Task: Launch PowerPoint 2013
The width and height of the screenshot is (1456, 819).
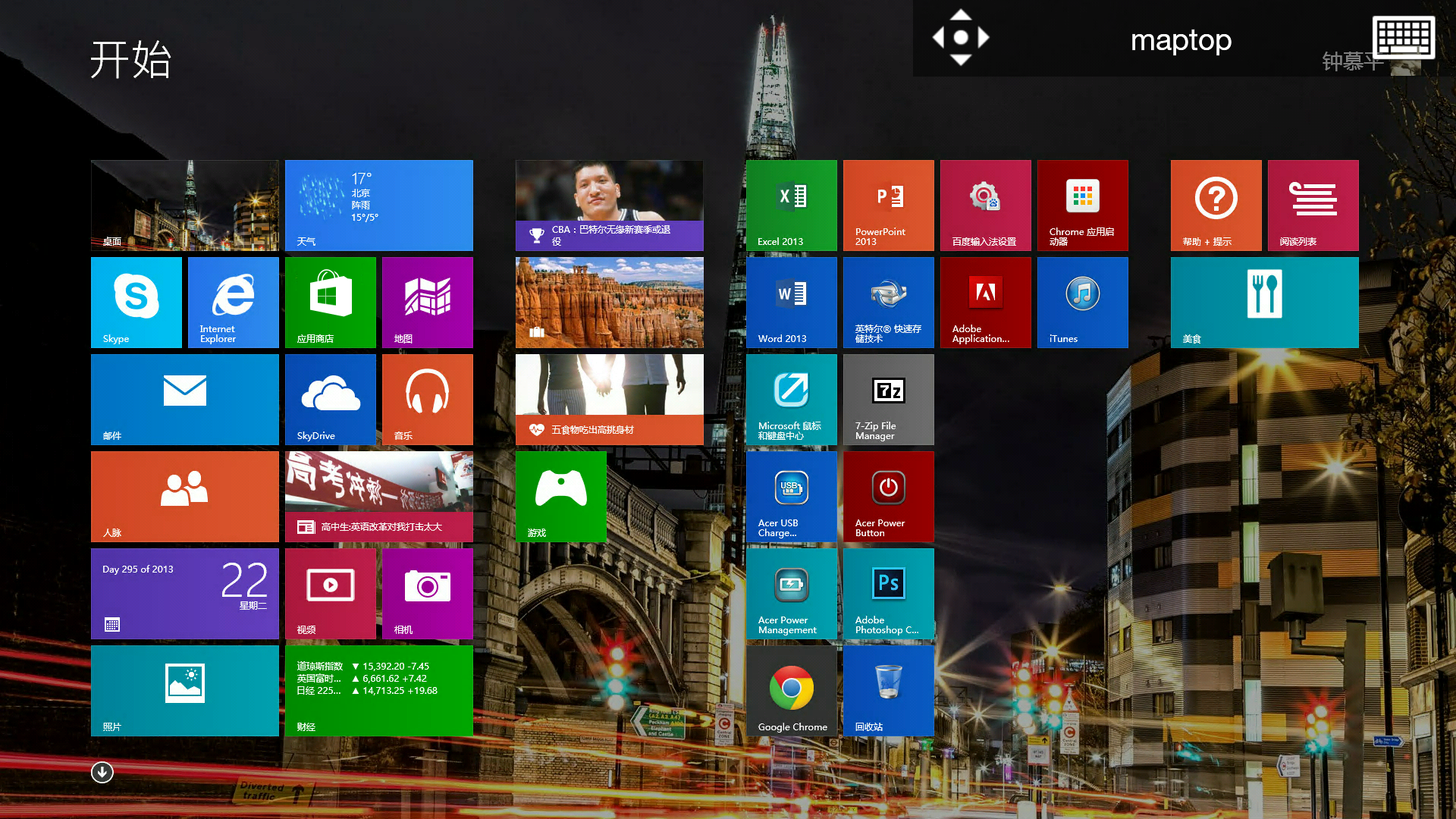Action: click(889, 206)
